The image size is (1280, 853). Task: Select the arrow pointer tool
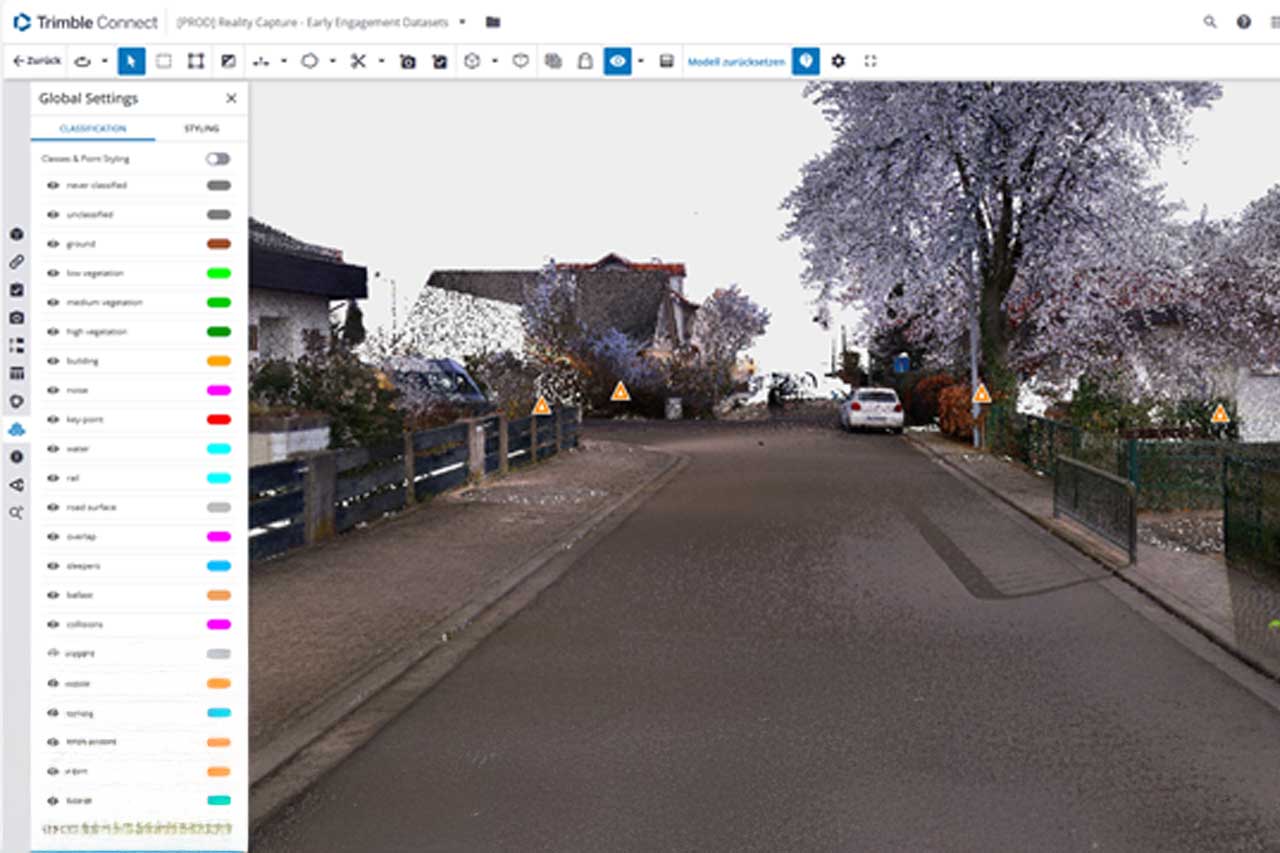(131, 61)
